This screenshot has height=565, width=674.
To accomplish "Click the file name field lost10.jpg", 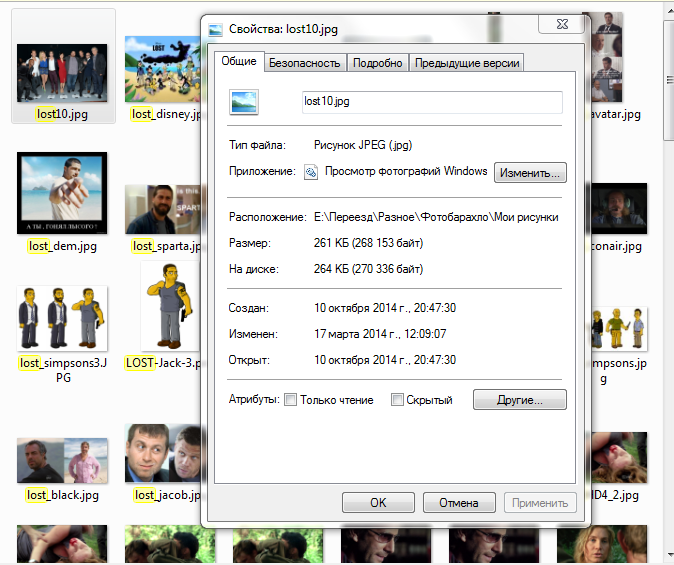I will point(432,102).
